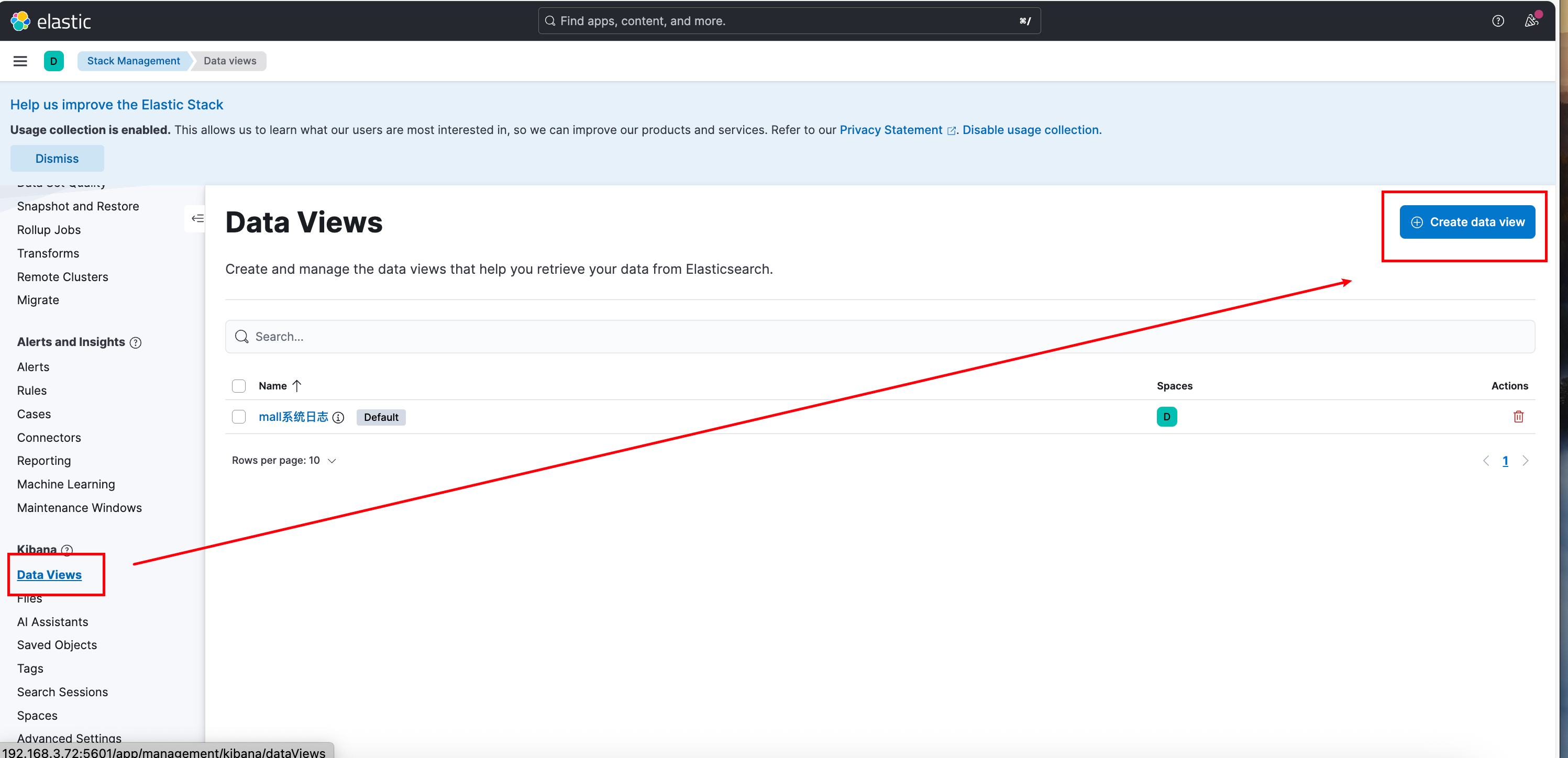Screen dimensions: 1568x758
Task: Click the Stack Management breadcrumb
Action: (x=134, y=61)
